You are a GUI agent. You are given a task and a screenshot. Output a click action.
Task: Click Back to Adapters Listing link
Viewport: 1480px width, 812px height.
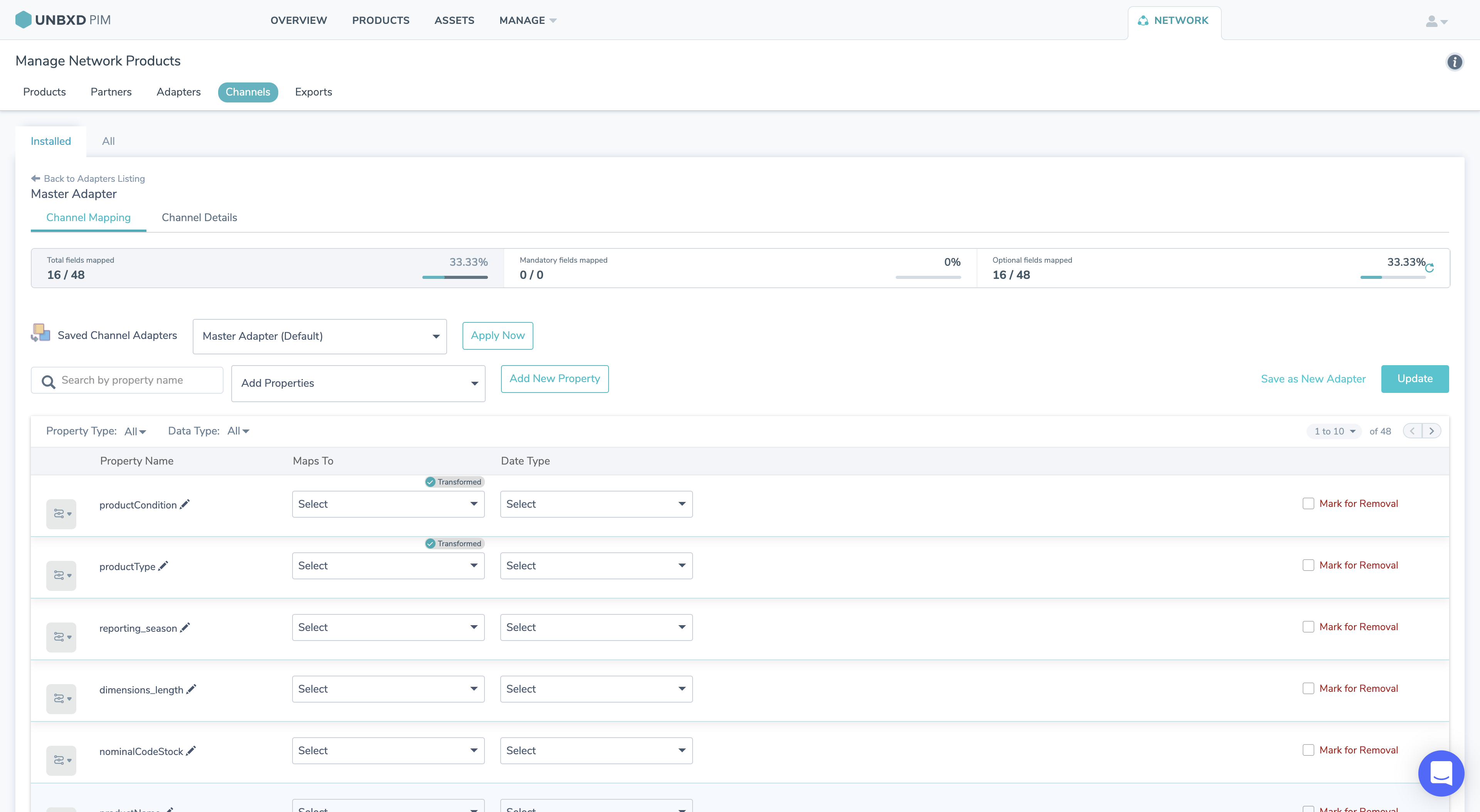(94, 179)
